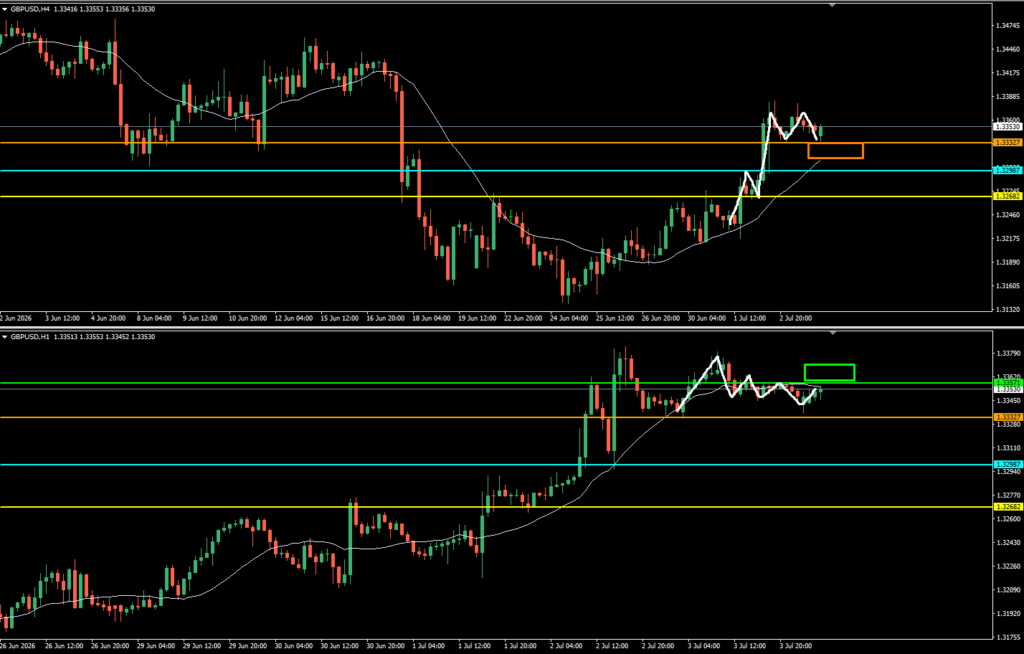Click the GBPUSD,H4 chart title text
Screen dimensions: 1024x654
pos(30,9)
